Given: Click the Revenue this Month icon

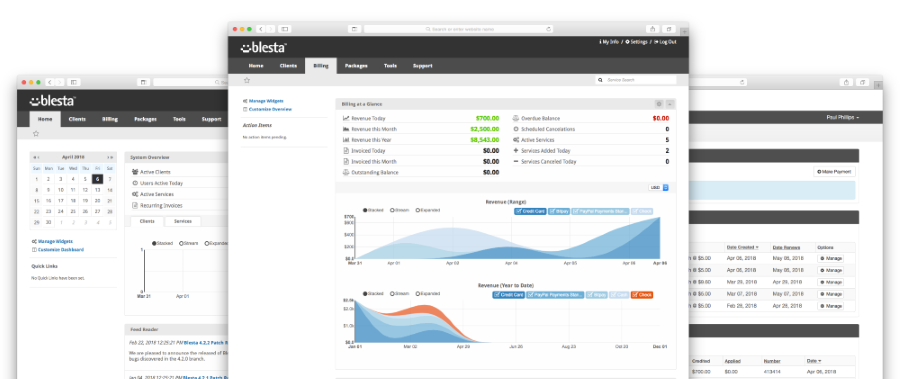Looking at the screenshot, I should [x=346, y=129].
